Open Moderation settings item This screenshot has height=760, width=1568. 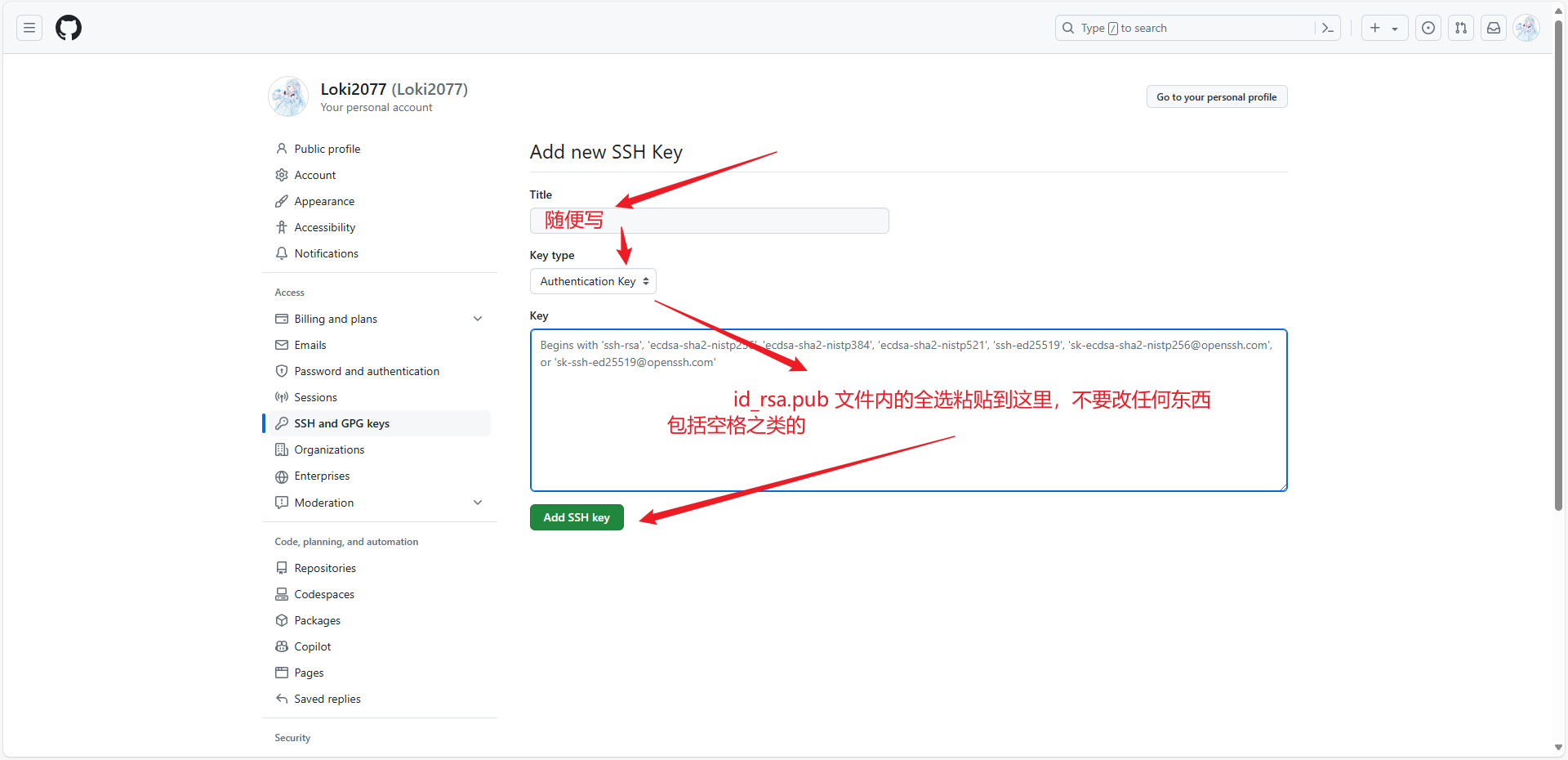324,503
